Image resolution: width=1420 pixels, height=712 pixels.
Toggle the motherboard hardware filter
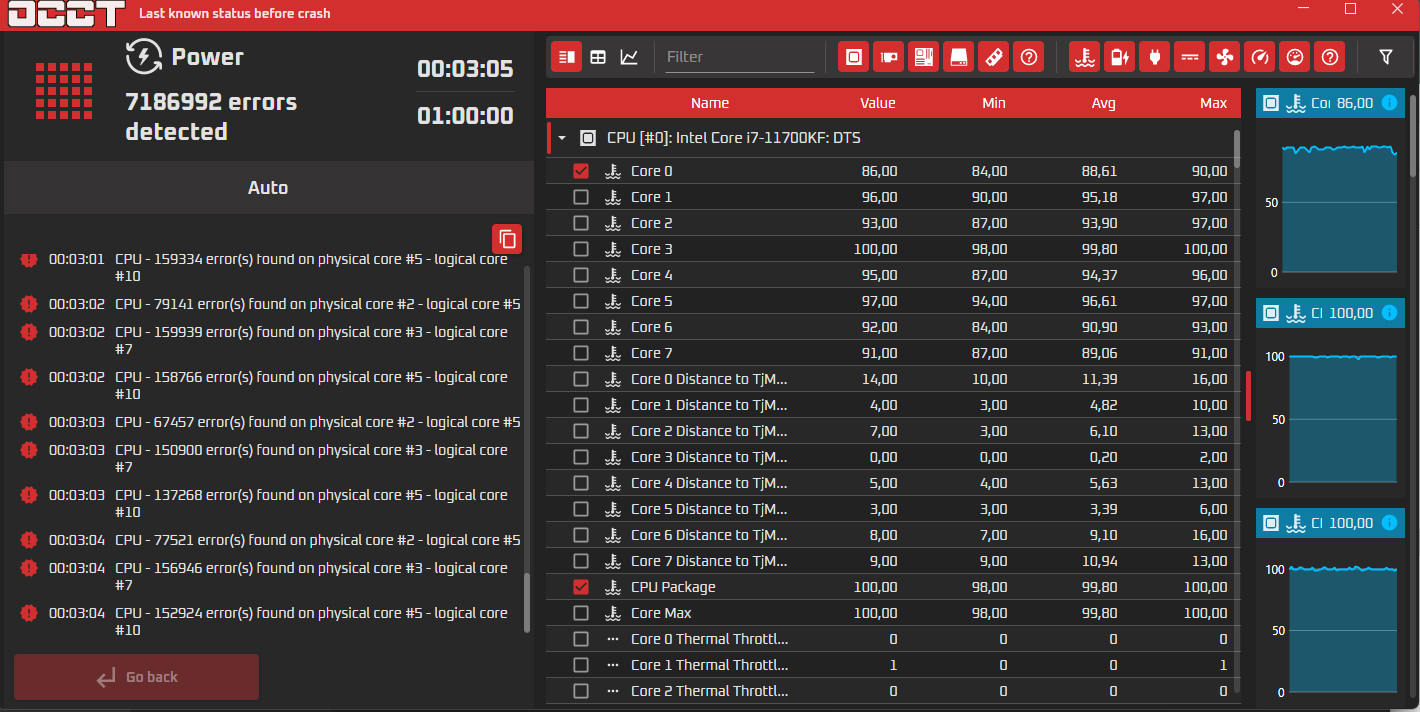923,57
